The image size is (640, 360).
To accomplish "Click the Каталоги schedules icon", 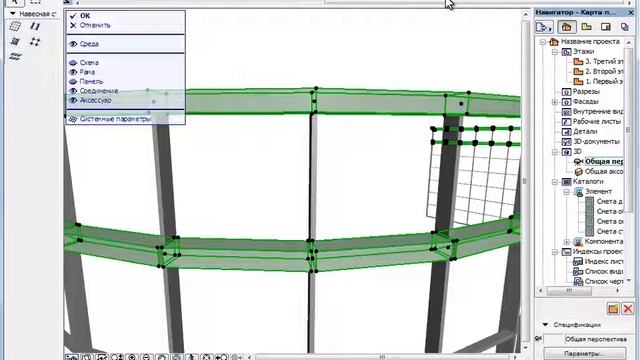I will coord(566,182).
